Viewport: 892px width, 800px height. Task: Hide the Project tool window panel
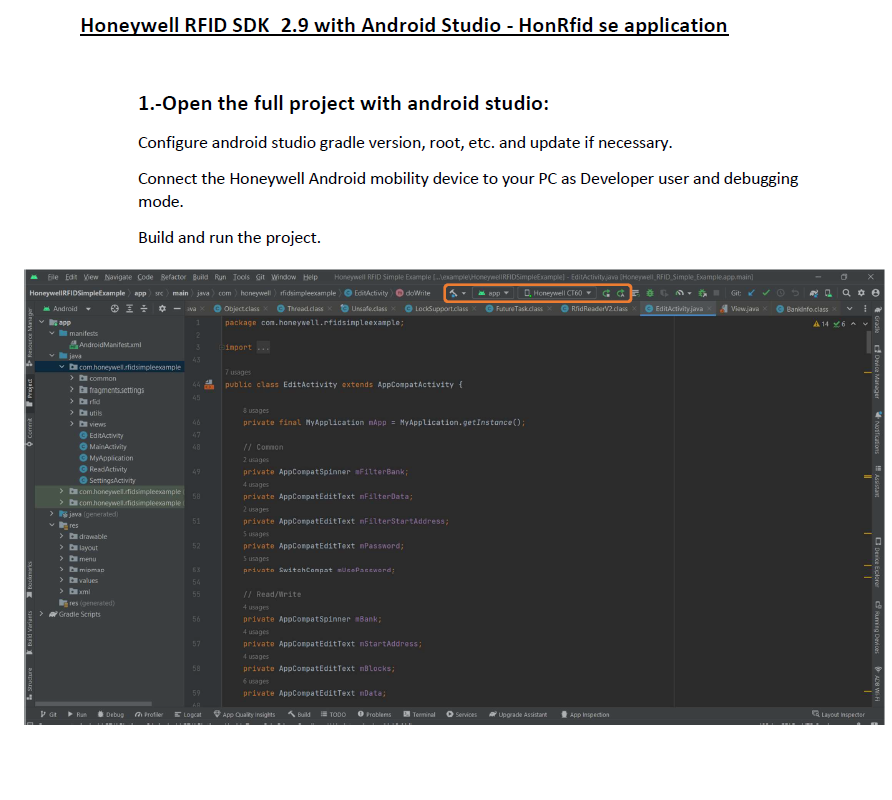pyautogui.click(x=177, y=309)
